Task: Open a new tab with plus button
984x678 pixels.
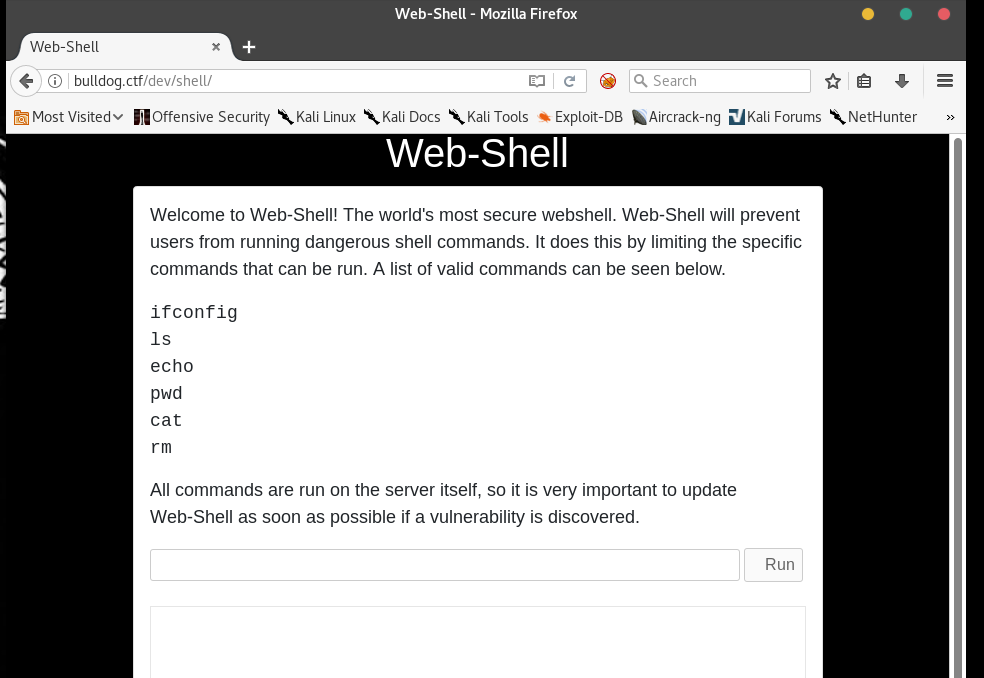Action: [x=249, y=47]
